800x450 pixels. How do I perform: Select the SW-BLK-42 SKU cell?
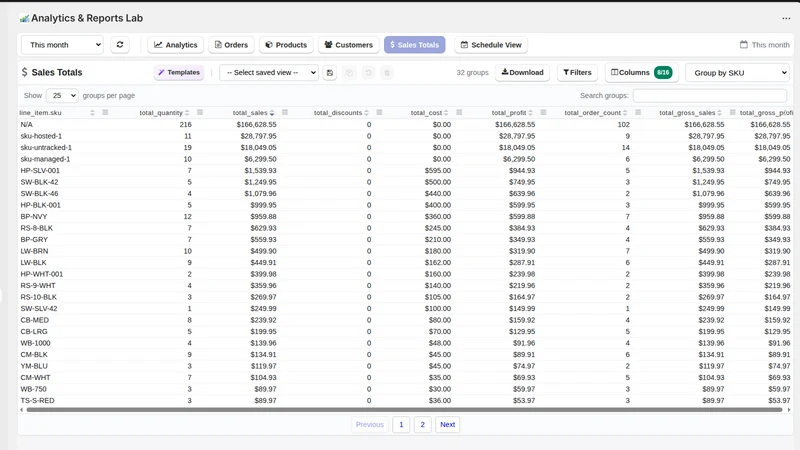39,182
